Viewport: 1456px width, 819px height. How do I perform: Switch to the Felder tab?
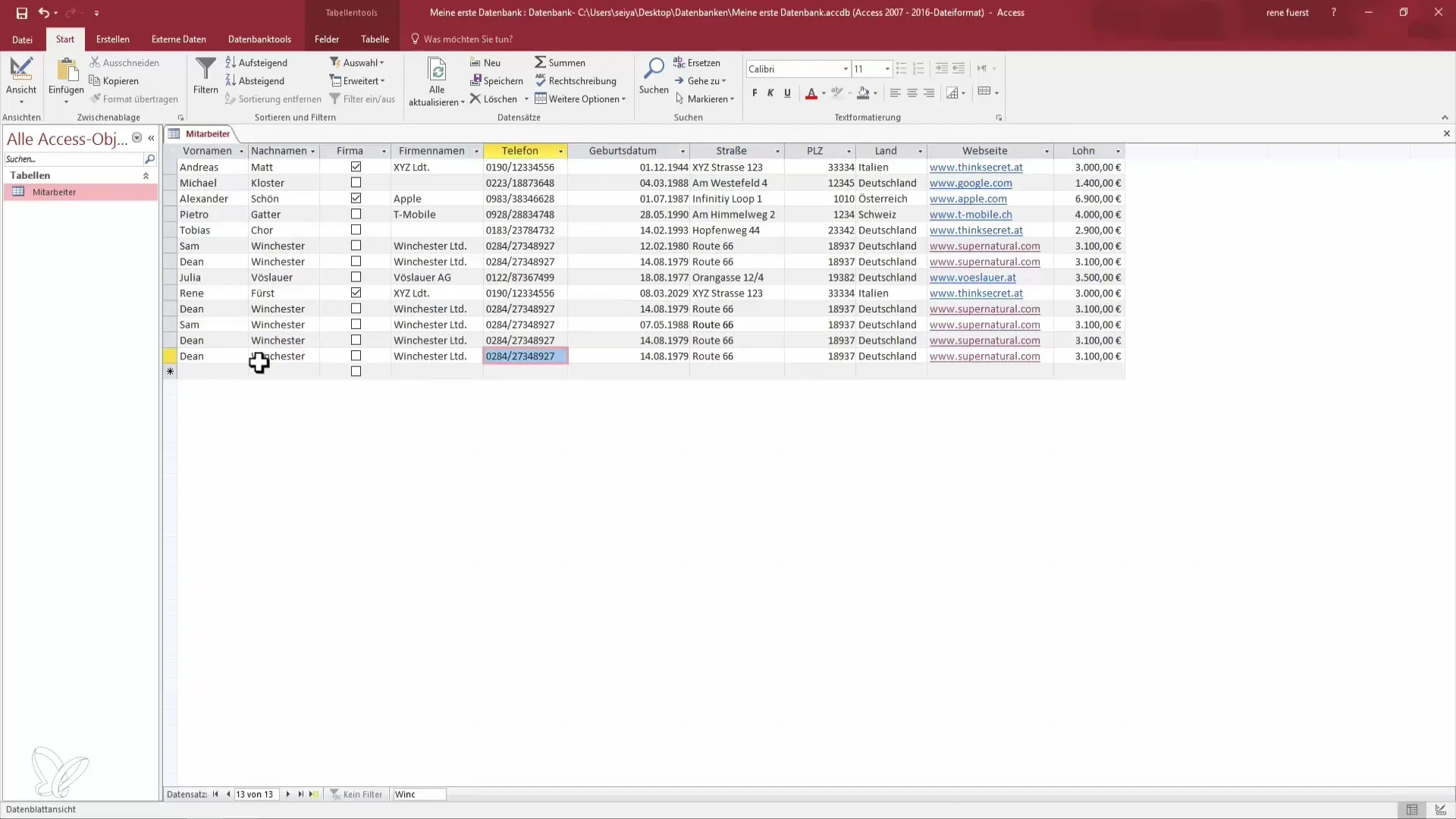(x=327, y=39)
